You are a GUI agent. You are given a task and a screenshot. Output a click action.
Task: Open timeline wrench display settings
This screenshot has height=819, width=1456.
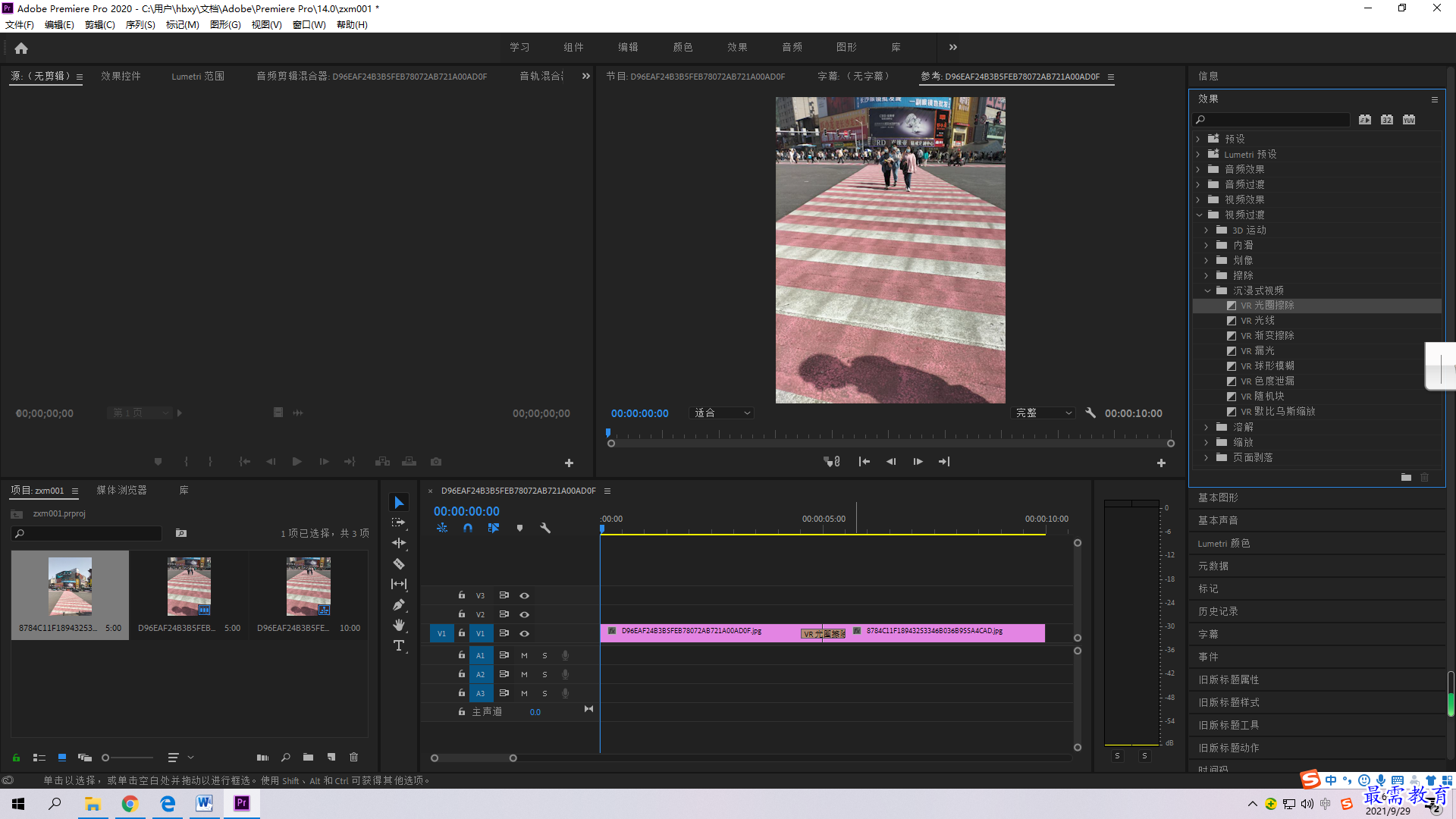tap(545, 528)
